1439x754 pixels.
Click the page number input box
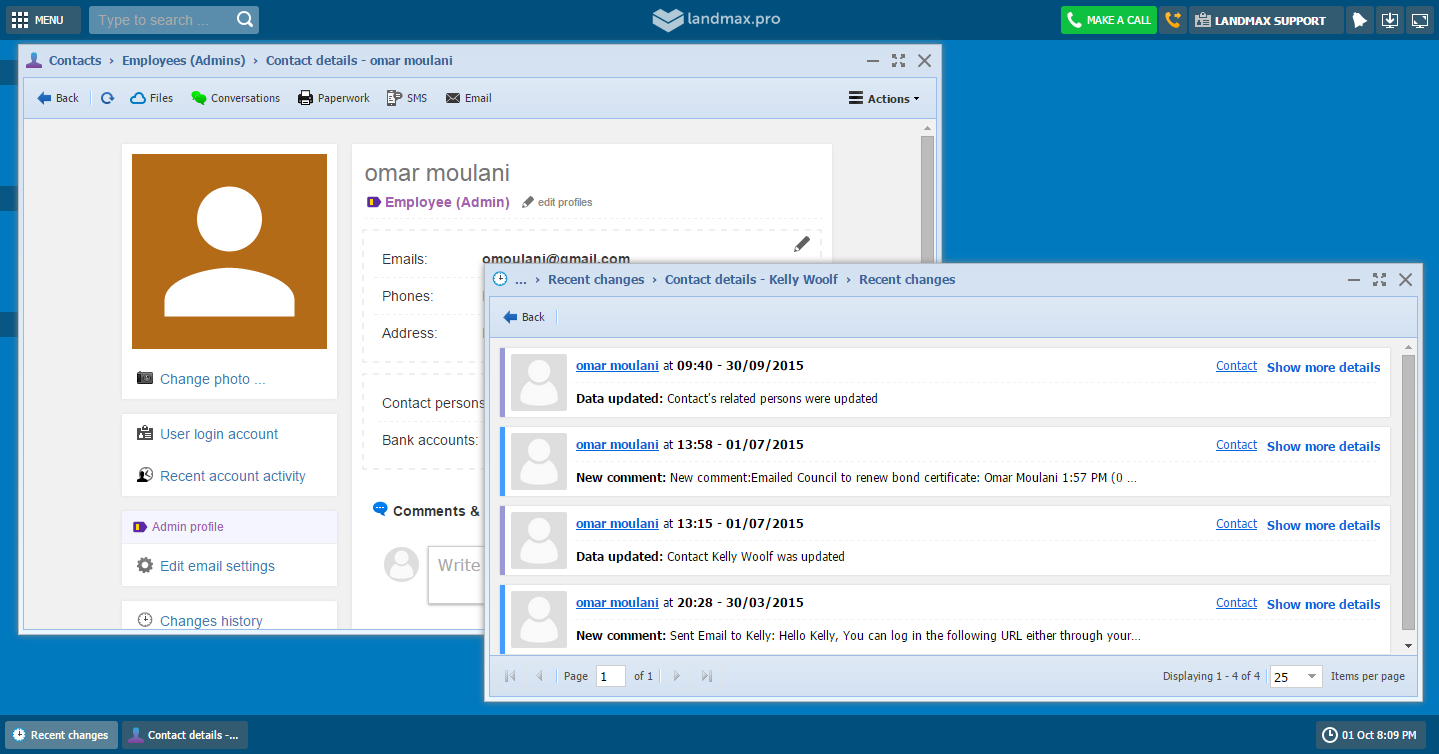click(610, 676)
